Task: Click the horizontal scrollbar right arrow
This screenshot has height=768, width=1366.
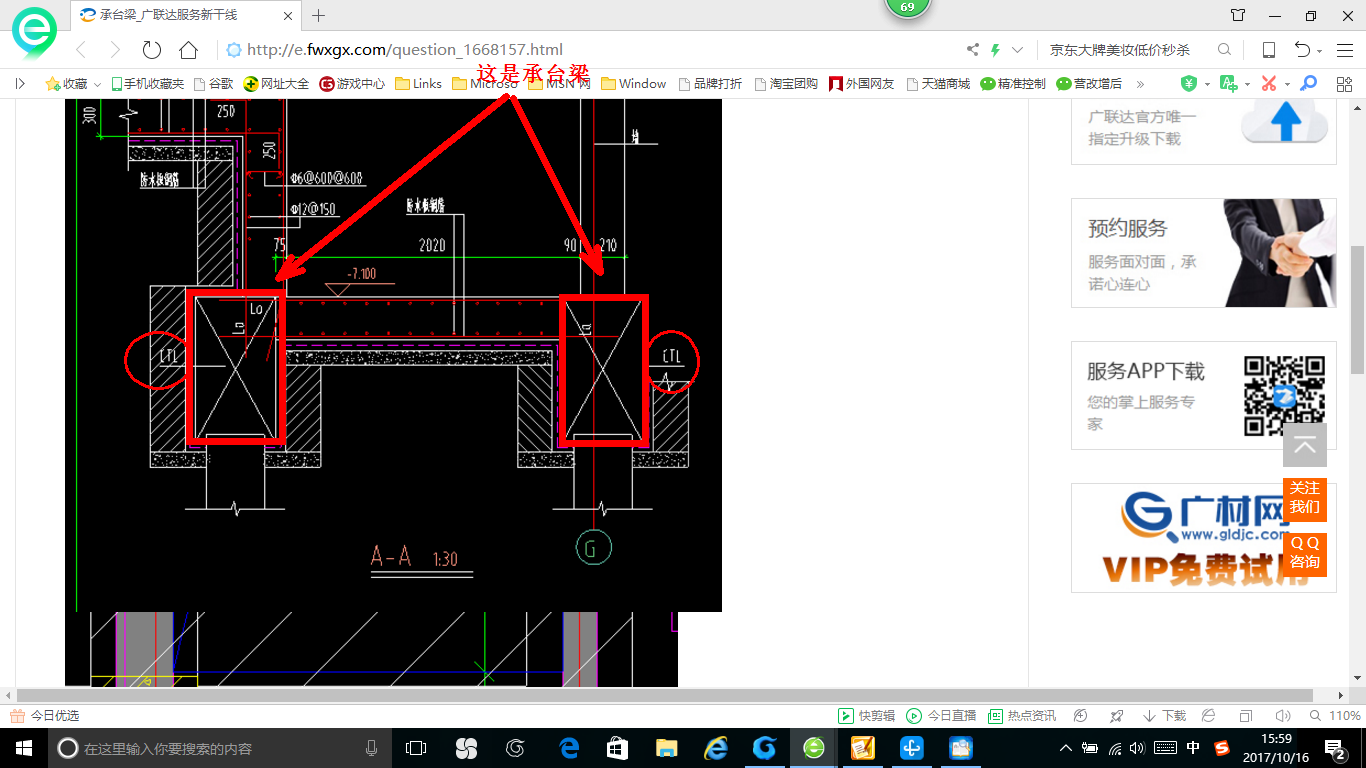Action: coord(1342,695)
